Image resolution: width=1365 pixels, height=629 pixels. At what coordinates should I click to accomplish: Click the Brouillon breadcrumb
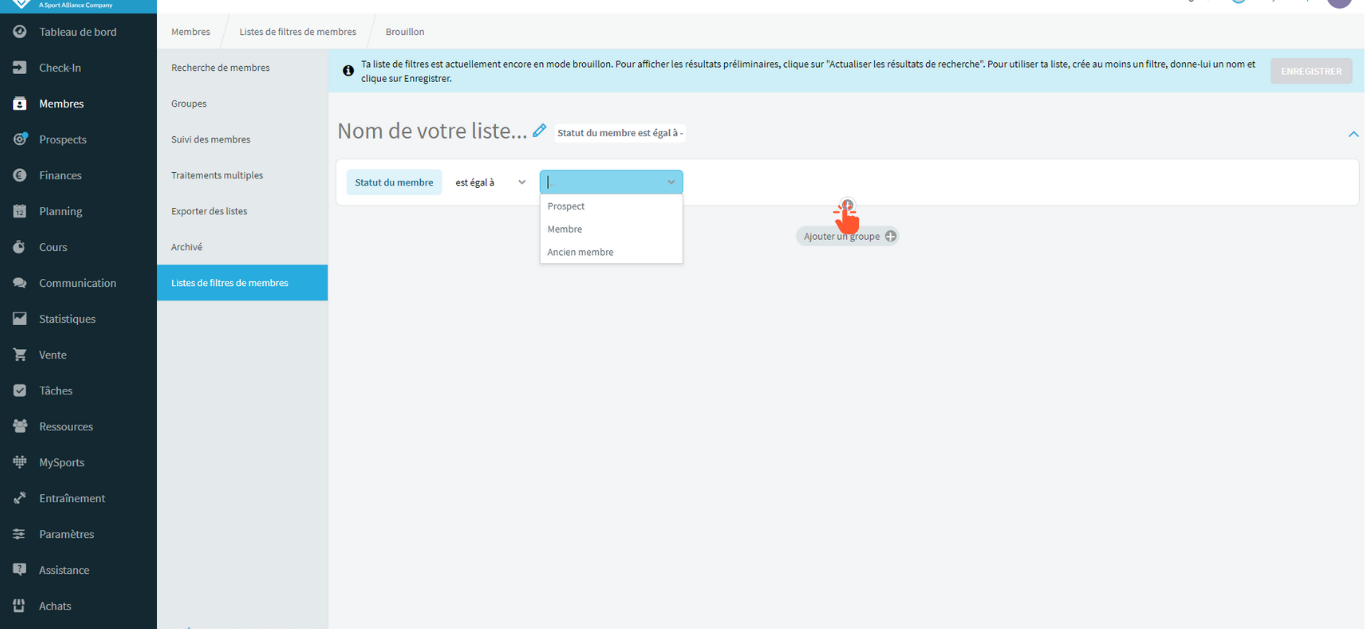[405, 32]
